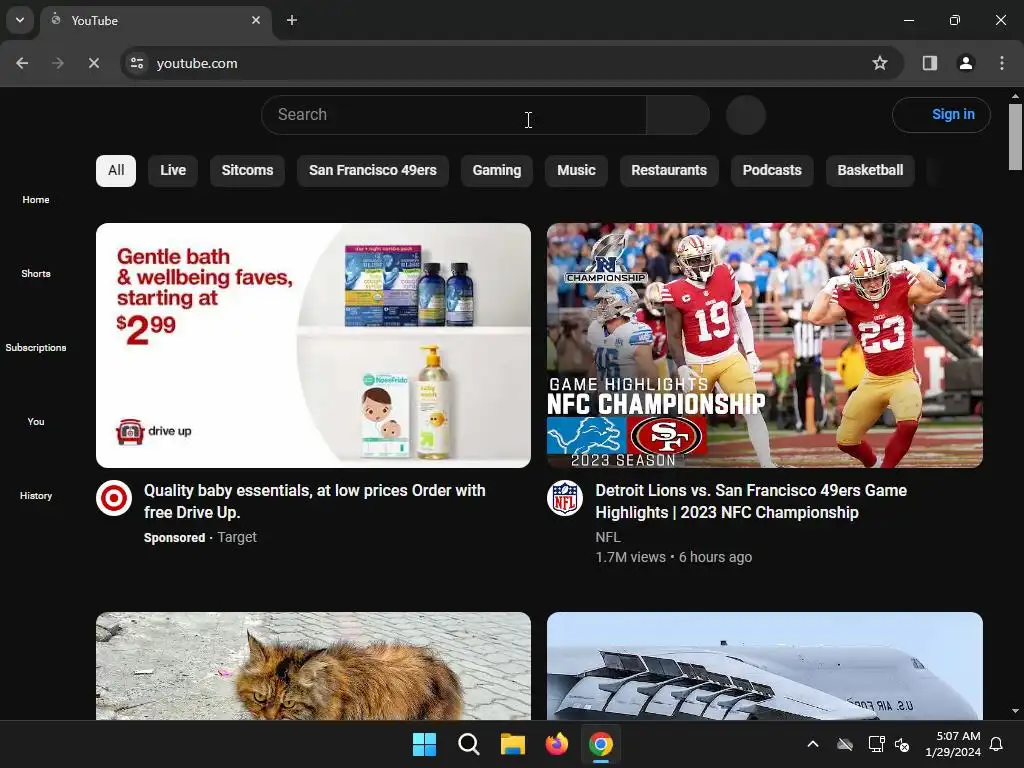
Task: Select the All filter chip
Action: 116,170
